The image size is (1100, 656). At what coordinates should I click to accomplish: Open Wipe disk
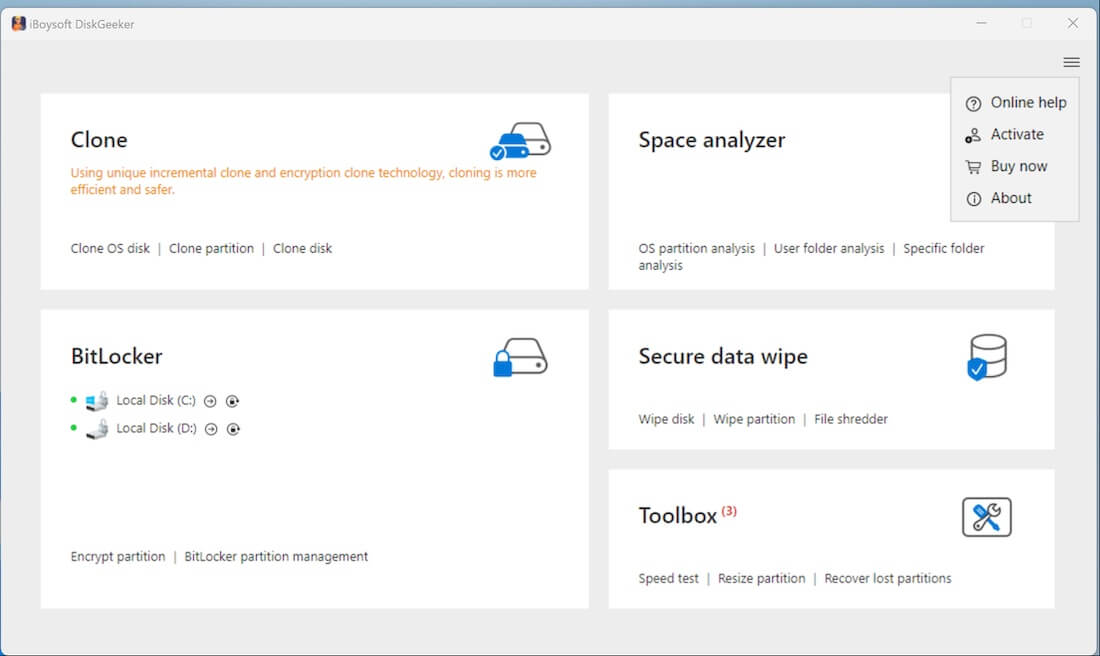click(x=666, y=419)
